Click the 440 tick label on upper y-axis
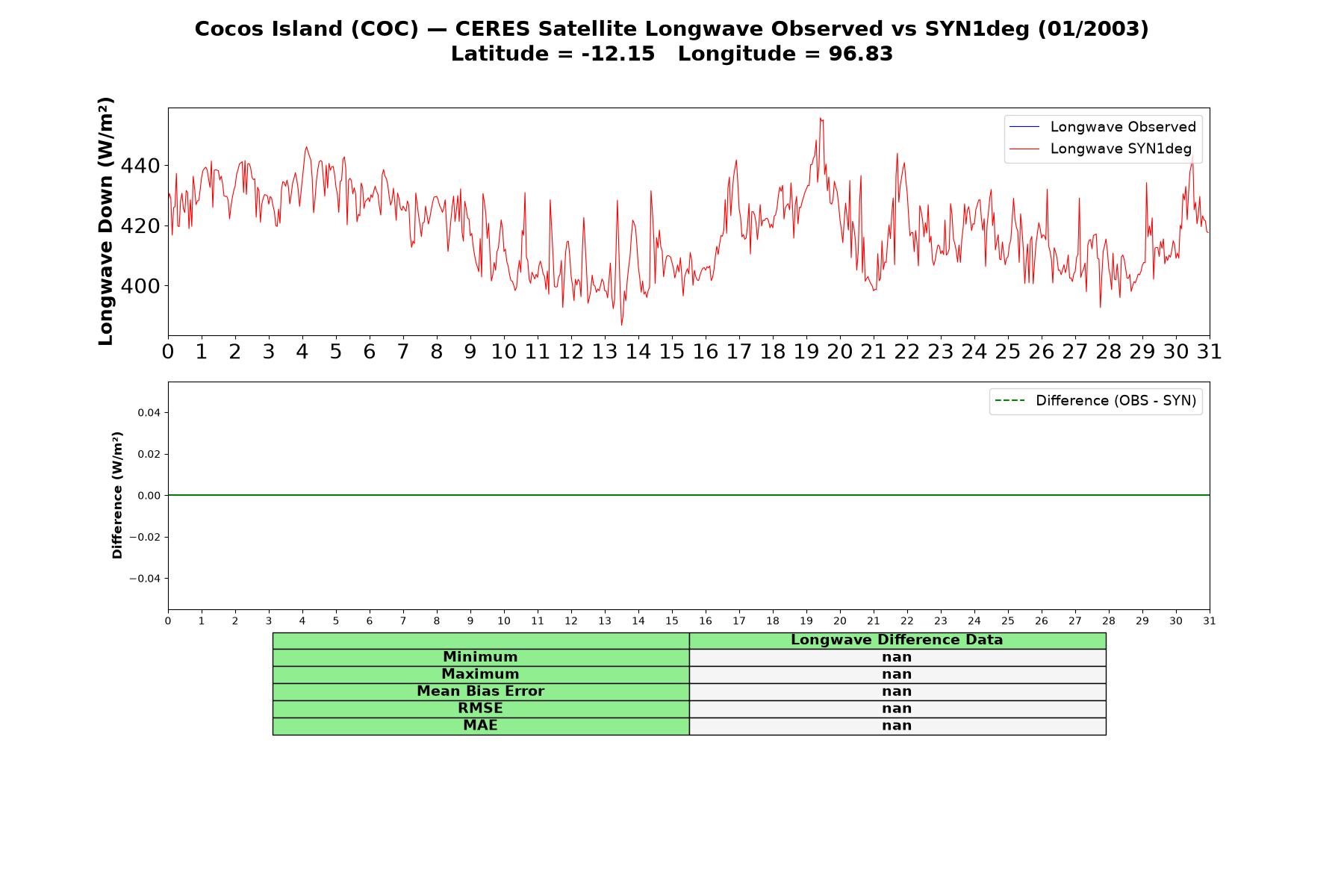Image resolution: width=1344 pixels, height=896 pixels. [x=140, y=166]
